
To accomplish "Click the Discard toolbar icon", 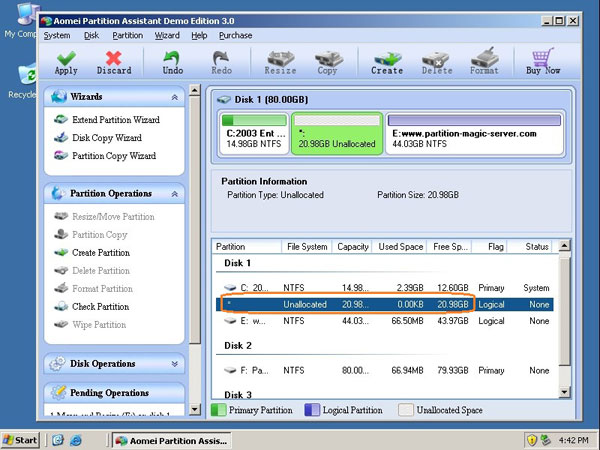I will tap(114, 62).
